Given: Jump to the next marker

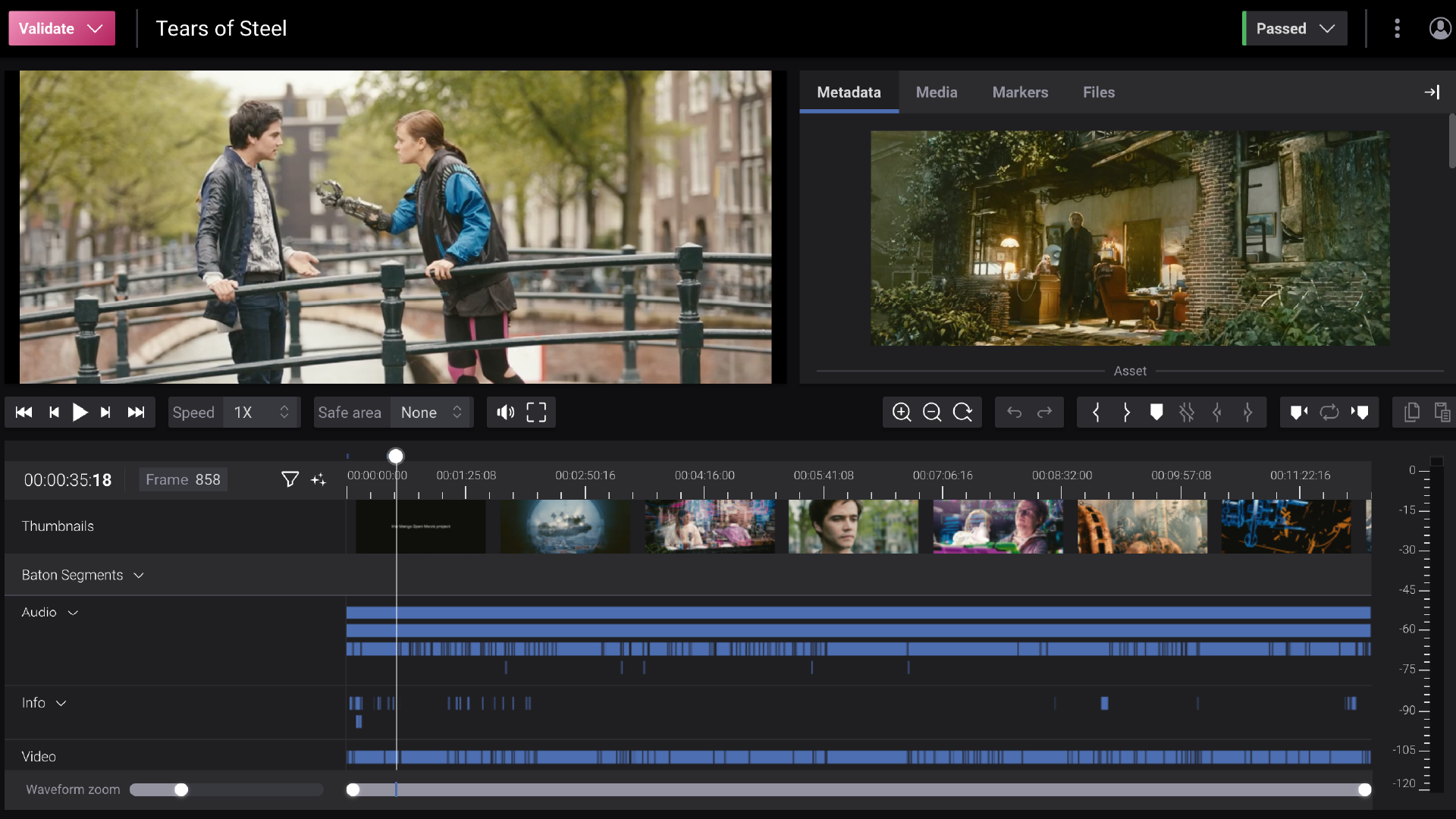Looking at the screenshot, I should (1360, 413).
